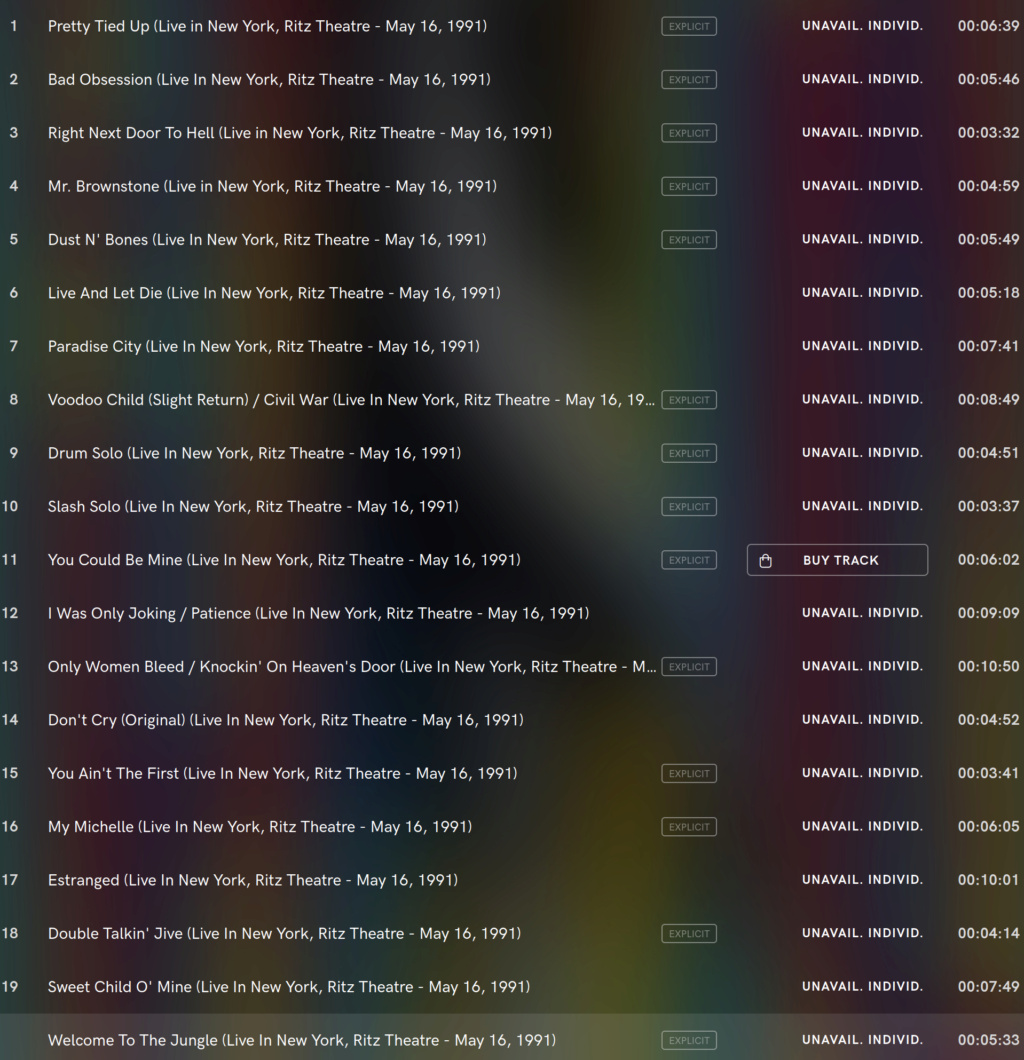The height and width of the screenshot is (1060, 1024).
Task: Click the Explicit badge on Pretty Tied Up
Action: [689, 26]
